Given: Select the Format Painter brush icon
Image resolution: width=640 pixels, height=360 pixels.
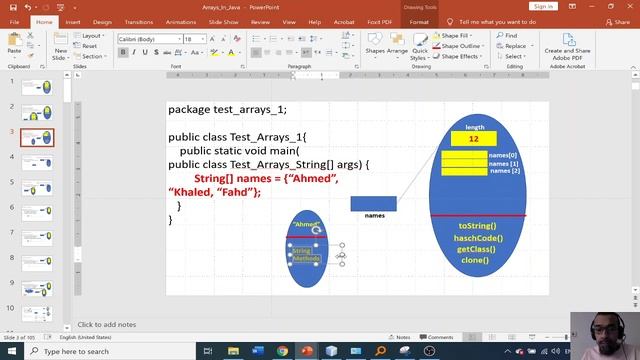Looking at the screenshot, I should (30, 55).
